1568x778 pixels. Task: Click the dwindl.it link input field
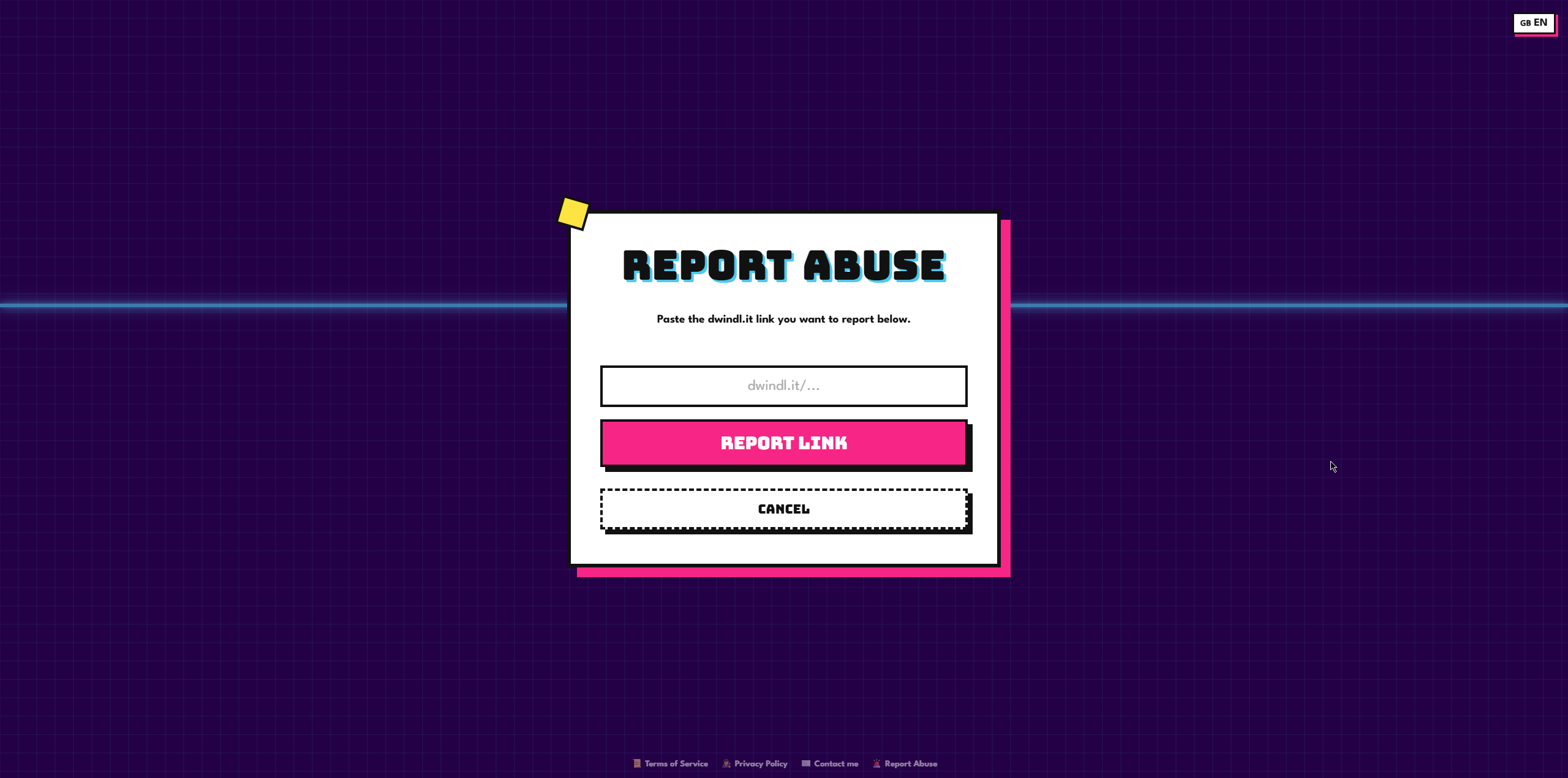(x=783, y=386)
